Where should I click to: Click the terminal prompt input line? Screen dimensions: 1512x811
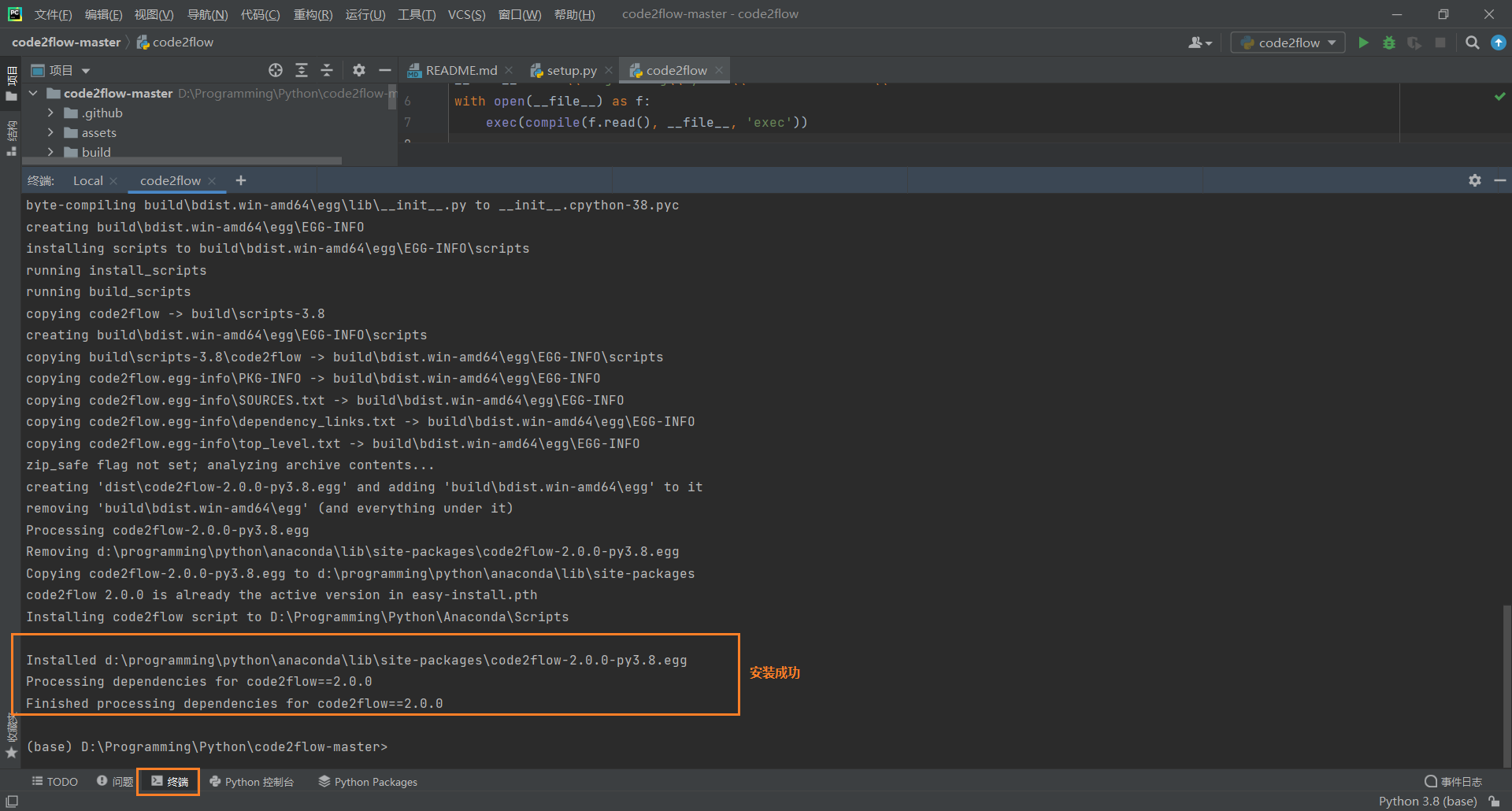[x=206, y=746]
